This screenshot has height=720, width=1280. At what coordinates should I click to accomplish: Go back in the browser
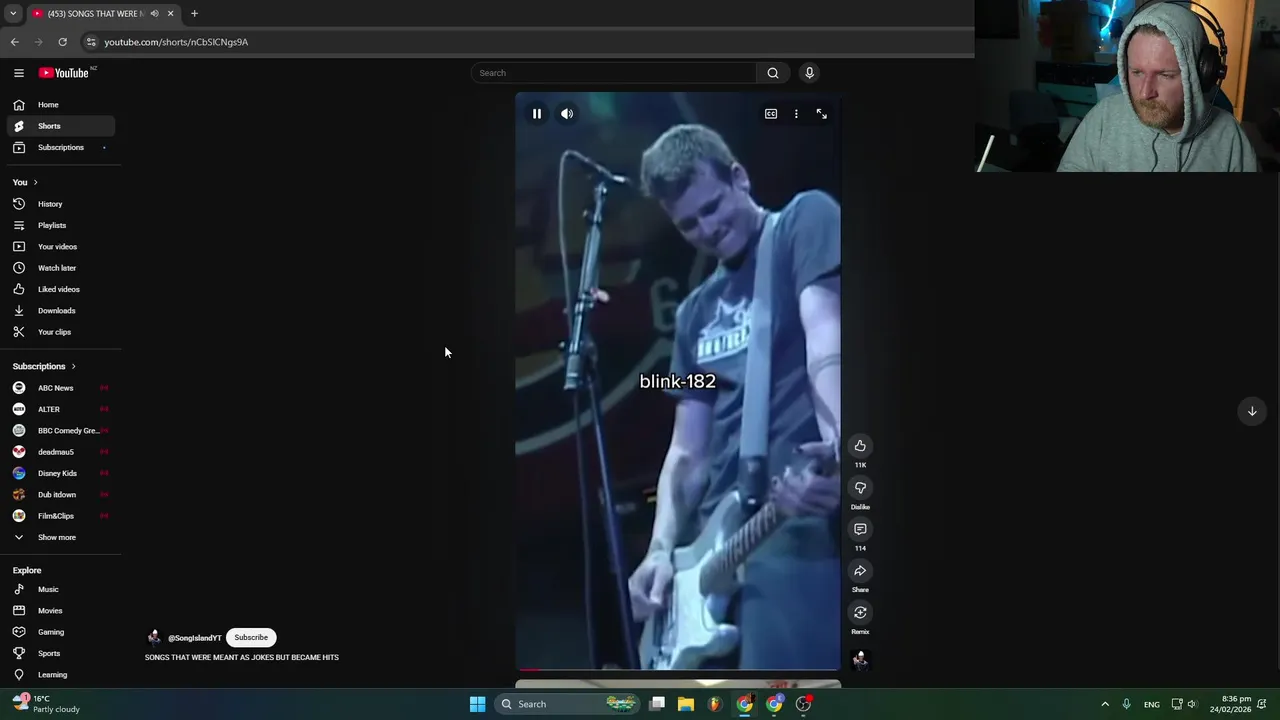pyautogui.click(x=15, y=42)
